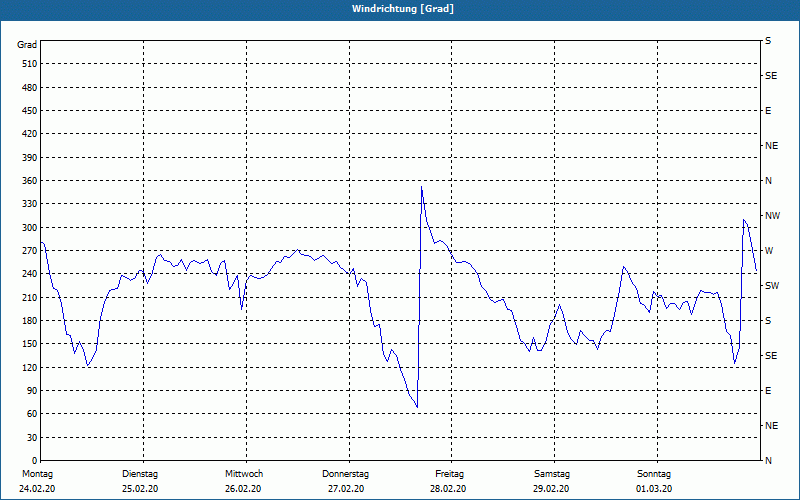The width and height of the screenshot is (800, 500).
Task: Click the 210 value on the left axis
Action: point(30,297)
